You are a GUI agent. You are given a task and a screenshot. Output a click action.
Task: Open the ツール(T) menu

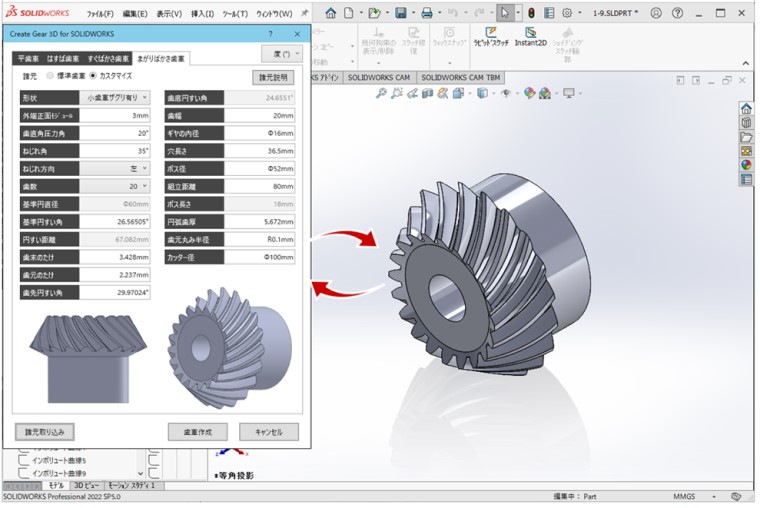[235, 14]
